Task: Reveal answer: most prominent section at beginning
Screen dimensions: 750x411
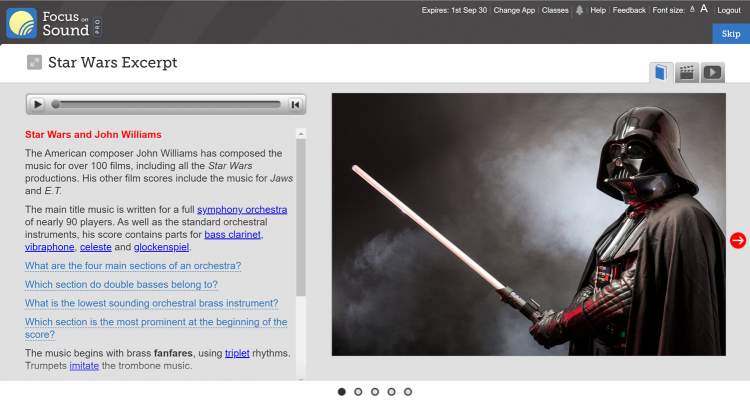Action: click(x=156, y=328)
